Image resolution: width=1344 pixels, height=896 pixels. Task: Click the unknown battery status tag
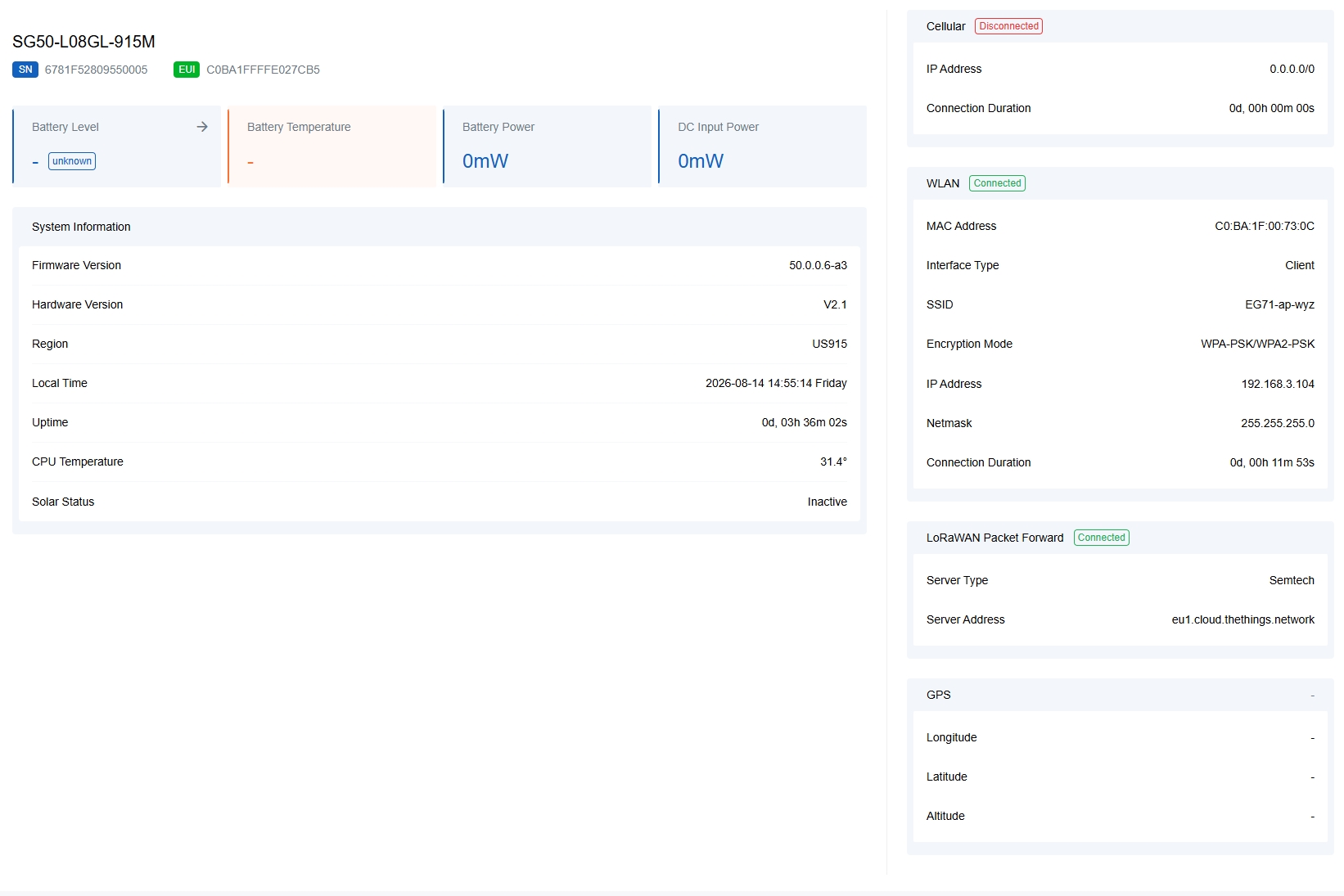coord(72,161)
